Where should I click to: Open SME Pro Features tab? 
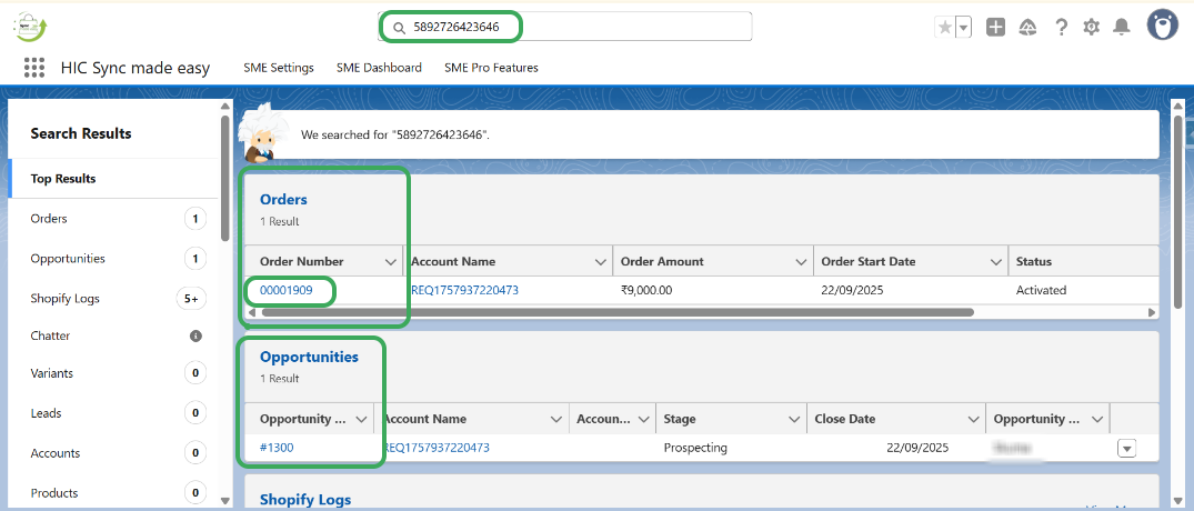491,68
